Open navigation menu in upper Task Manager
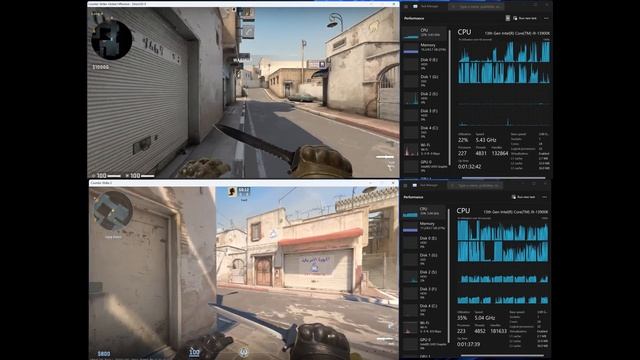This screenshot has width=640, height=360. pos(406,7)
